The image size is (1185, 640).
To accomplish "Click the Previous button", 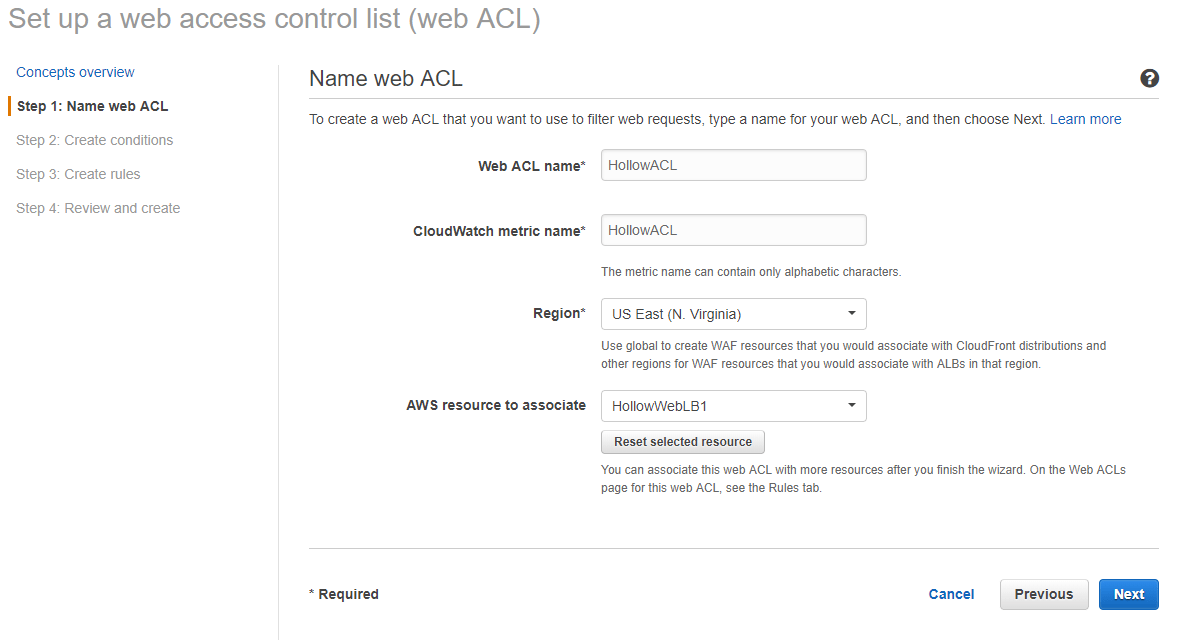I will click(1044, 595).
